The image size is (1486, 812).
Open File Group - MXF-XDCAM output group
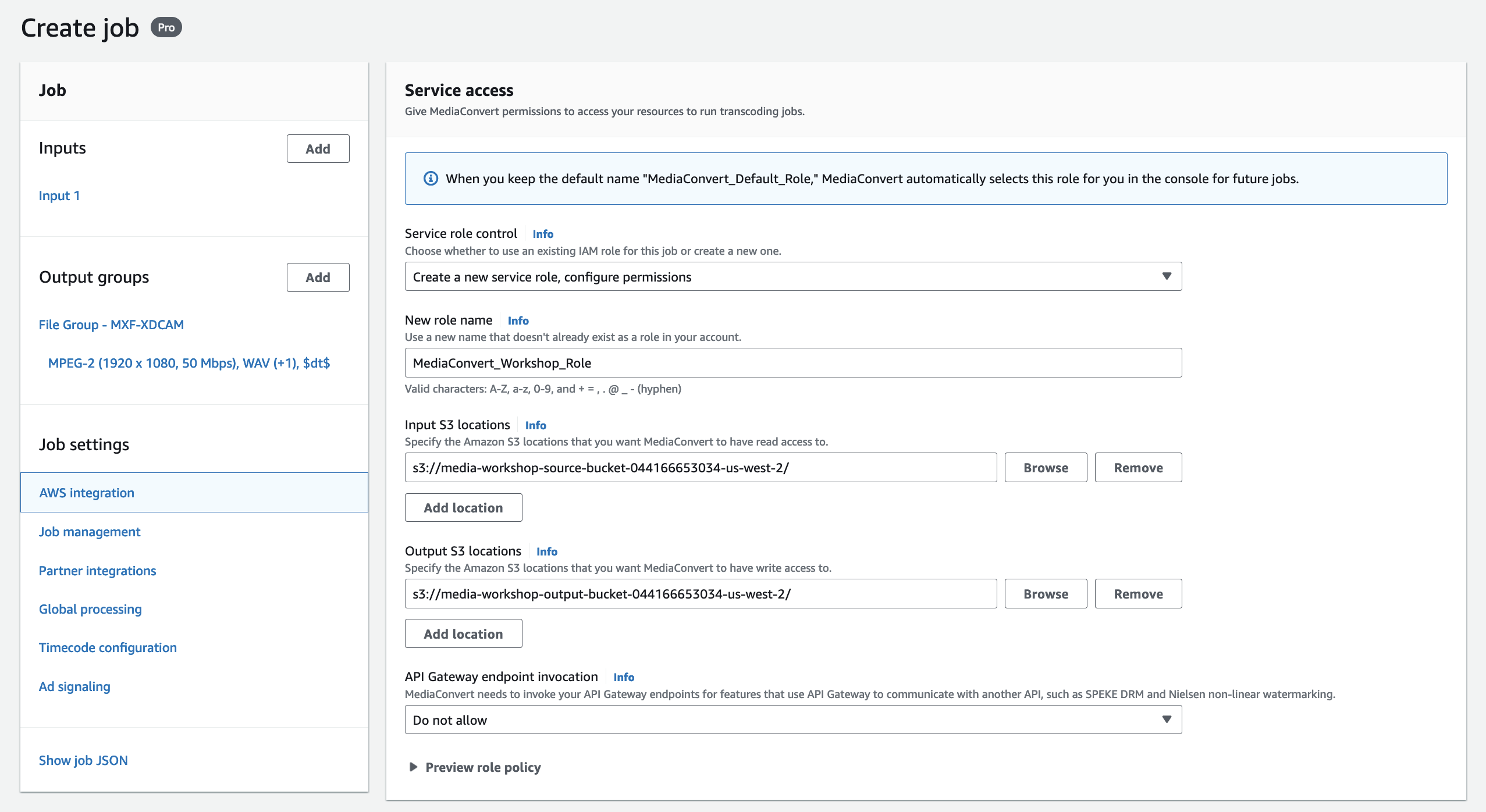point(111,325)
